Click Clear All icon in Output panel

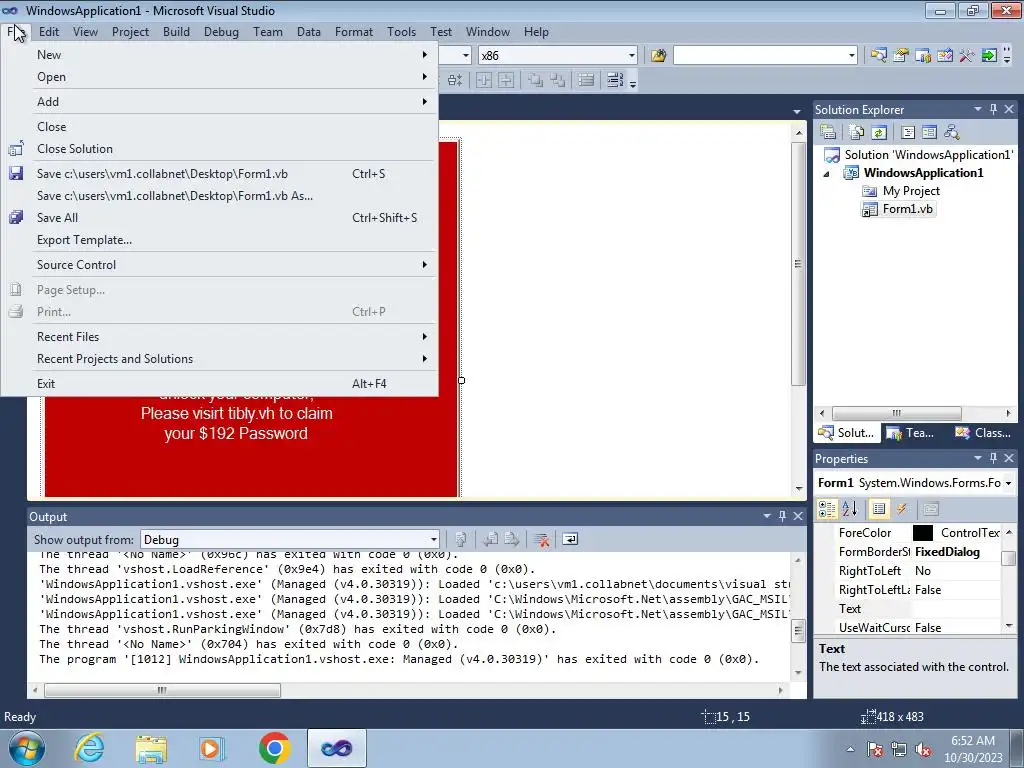pyautogui.click(x=541, y=539)
